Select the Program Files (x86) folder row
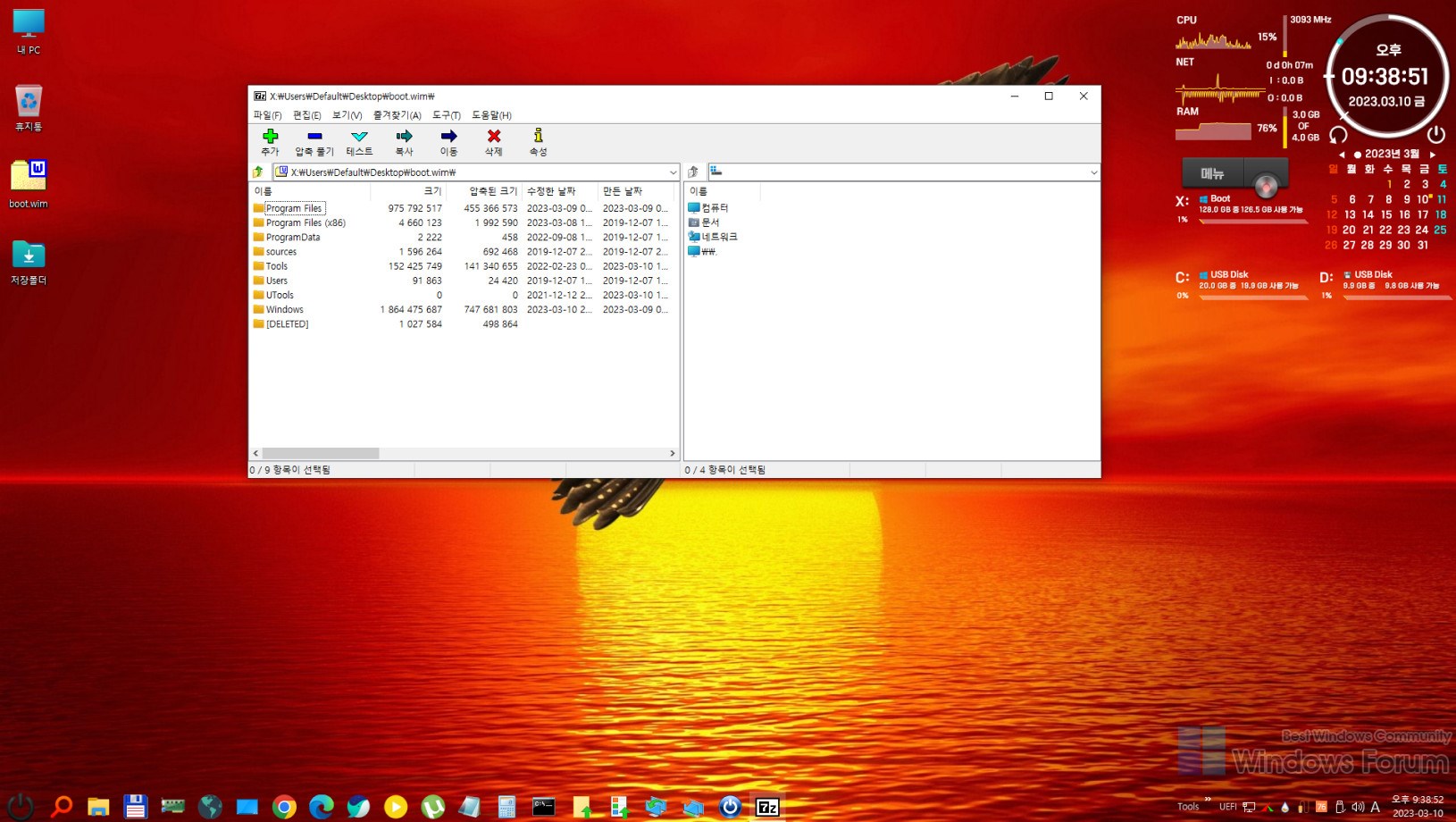1456x822 pixels. click(463, 222)
